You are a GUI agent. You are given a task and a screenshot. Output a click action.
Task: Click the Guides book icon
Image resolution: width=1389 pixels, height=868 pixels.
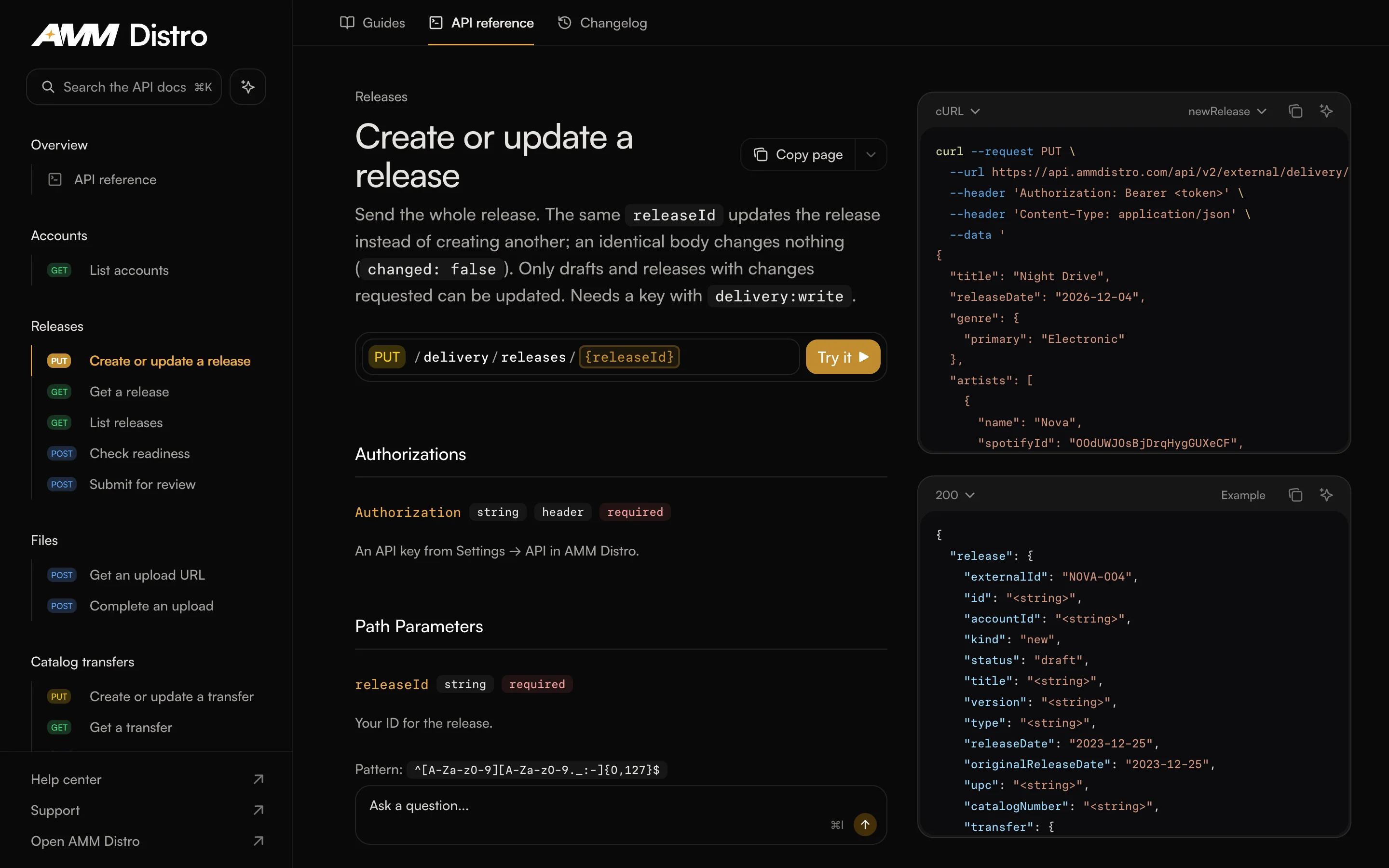coord(347,23)
